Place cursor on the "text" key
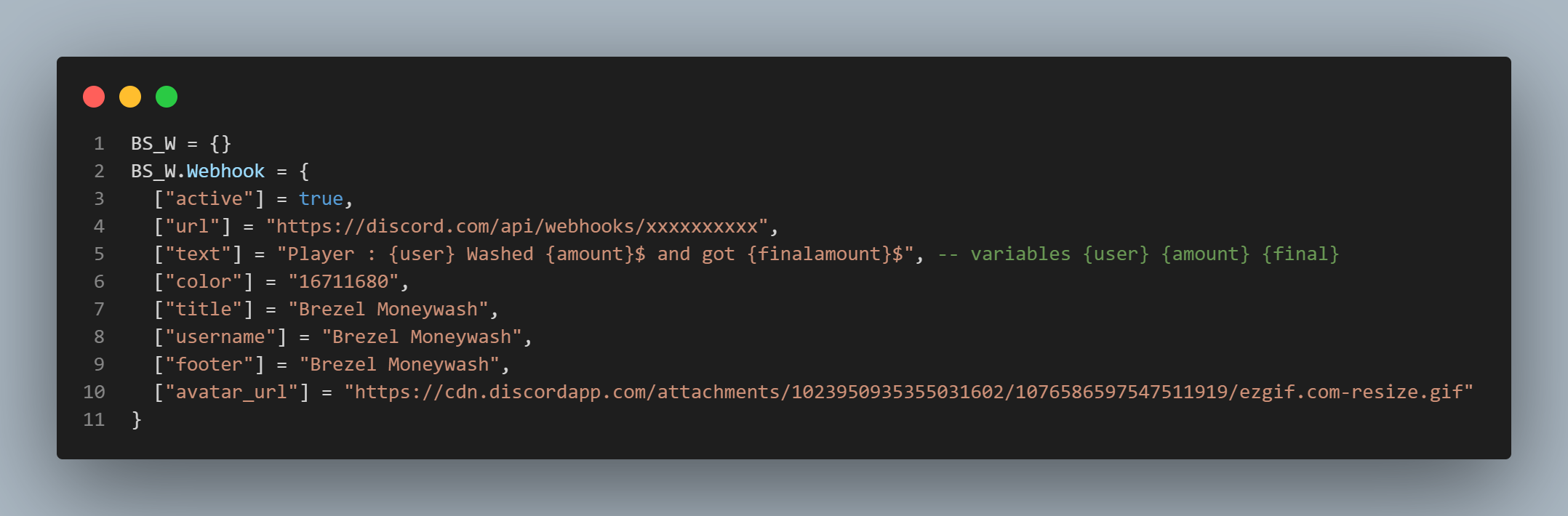This screenshot has height=516, width=1568. pyautogui.click(x=198, y=254)
